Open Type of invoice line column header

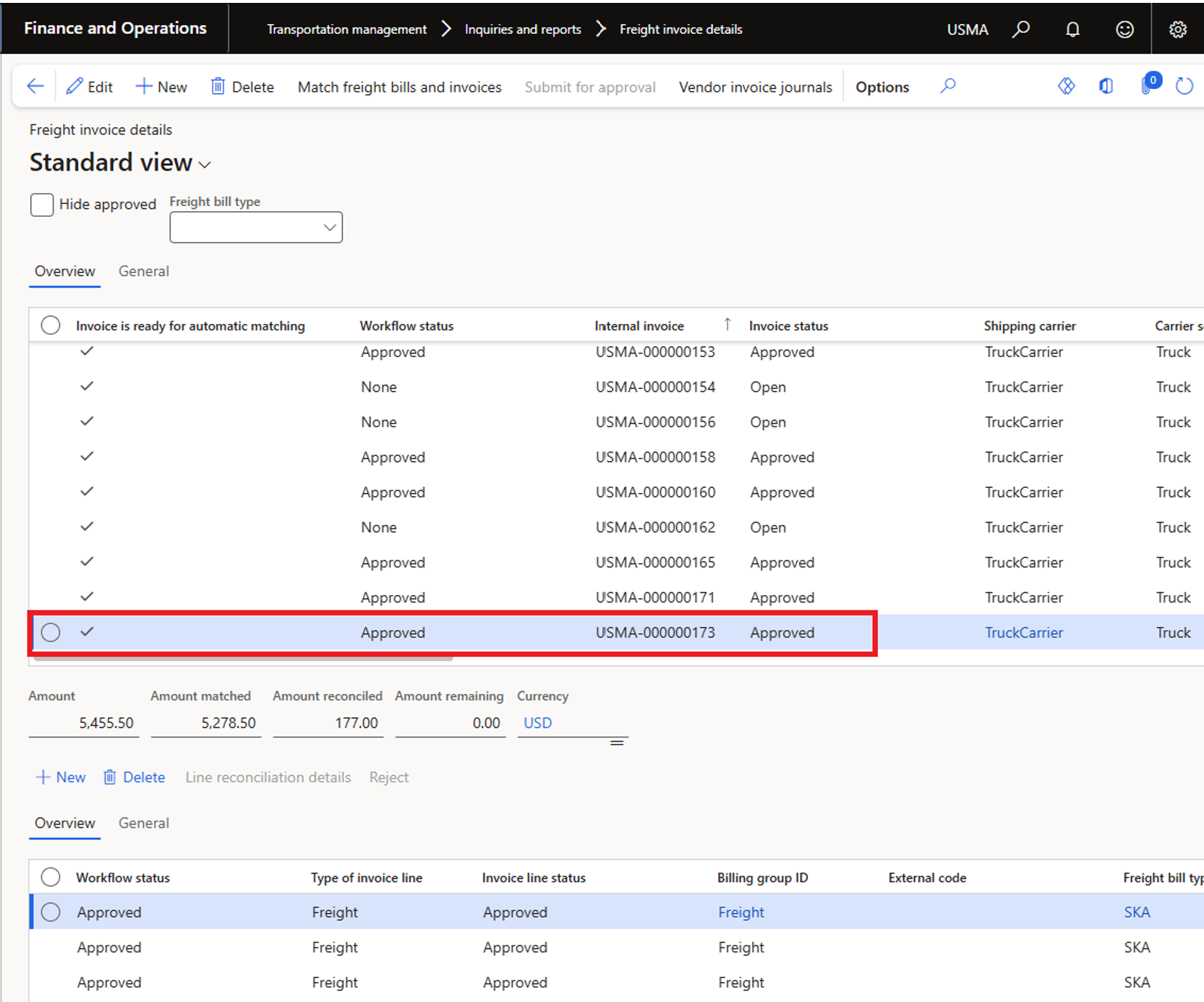(x=367, y=878)
